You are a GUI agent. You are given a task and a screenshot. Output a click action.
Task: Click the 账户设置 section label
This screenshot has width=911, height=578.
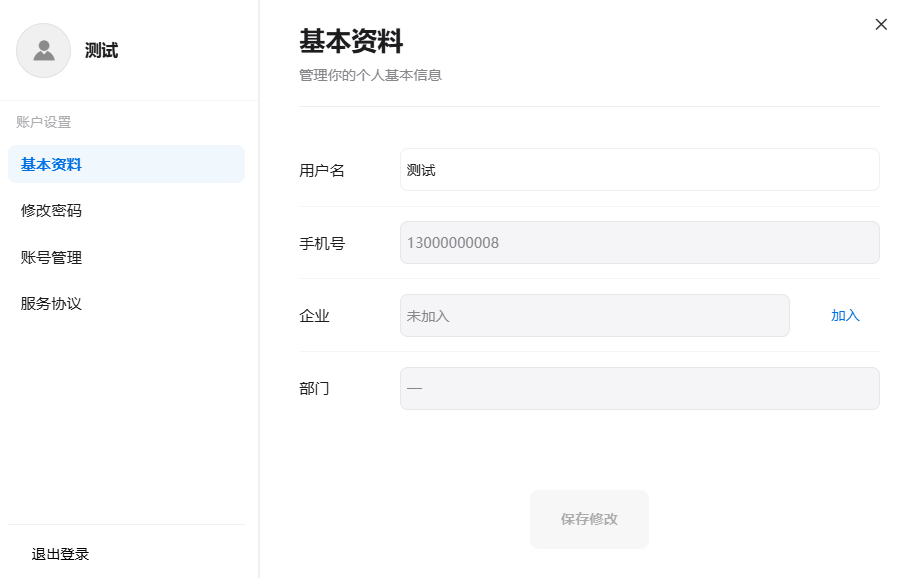(x=44, y=122)
